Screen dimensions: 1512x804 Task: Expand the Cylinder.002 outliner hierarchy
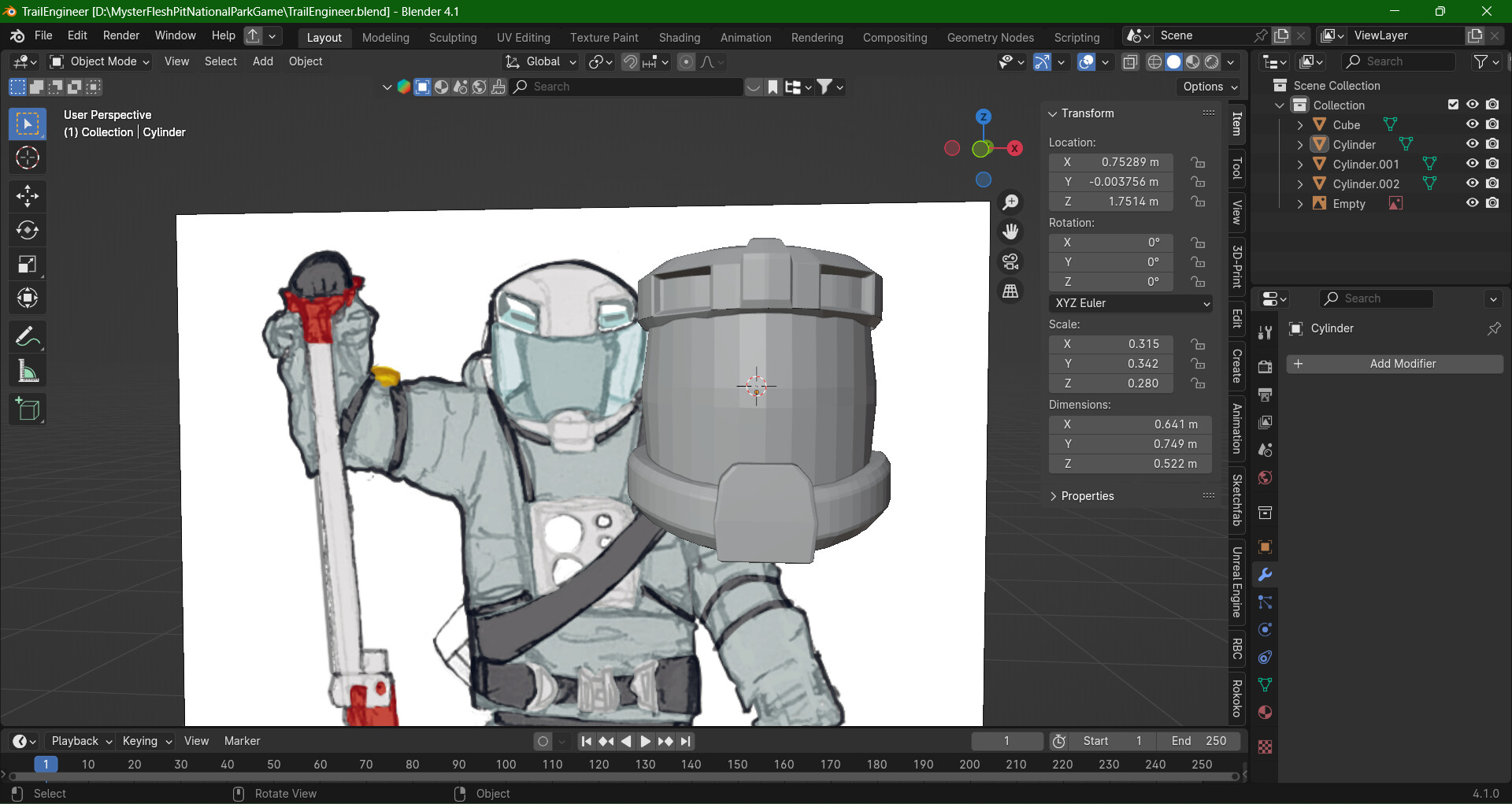pos(1299,183)
